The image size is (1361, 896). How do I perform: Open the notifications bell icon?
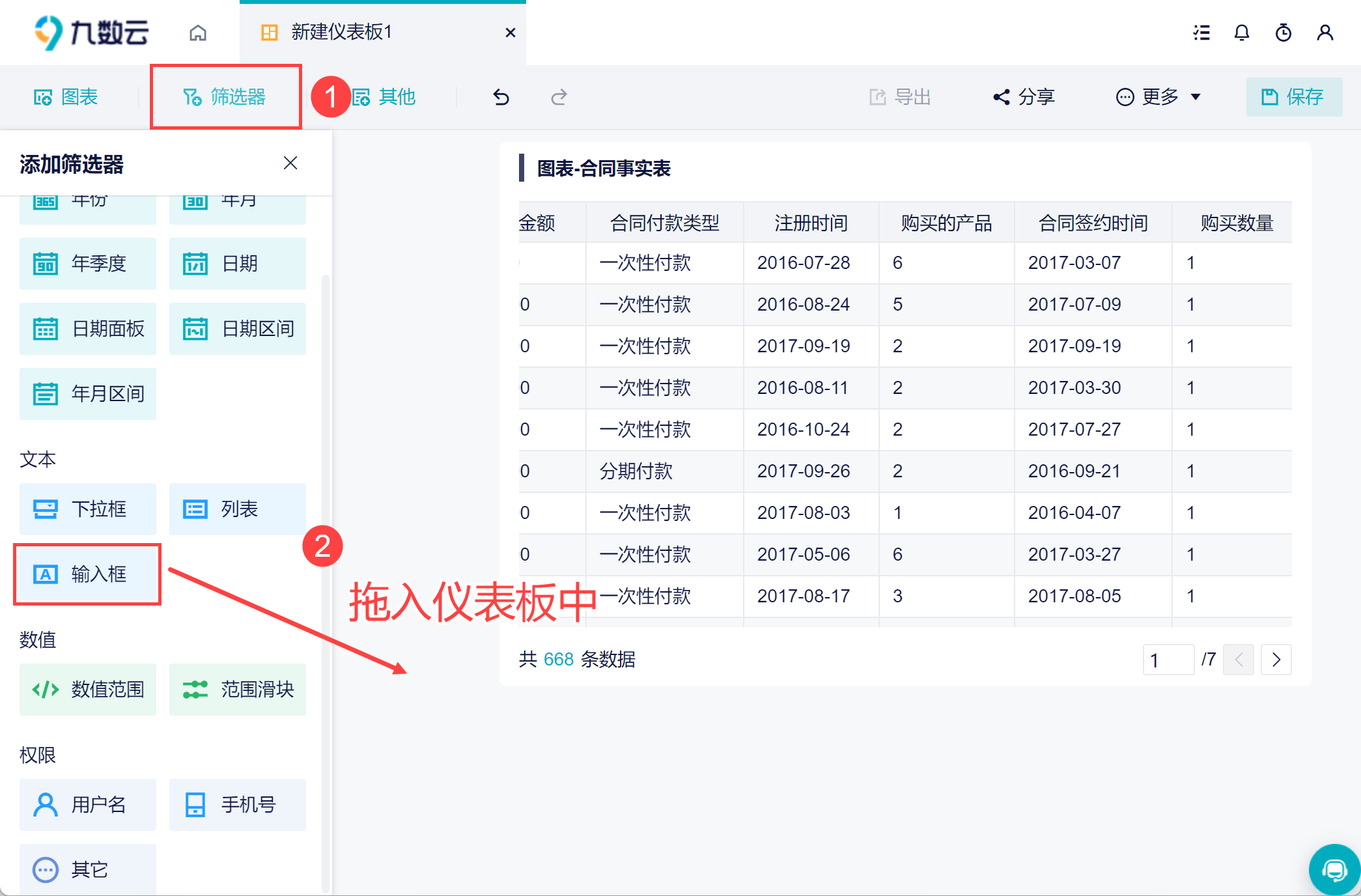pyautogui.click(x=1242, y=33)
